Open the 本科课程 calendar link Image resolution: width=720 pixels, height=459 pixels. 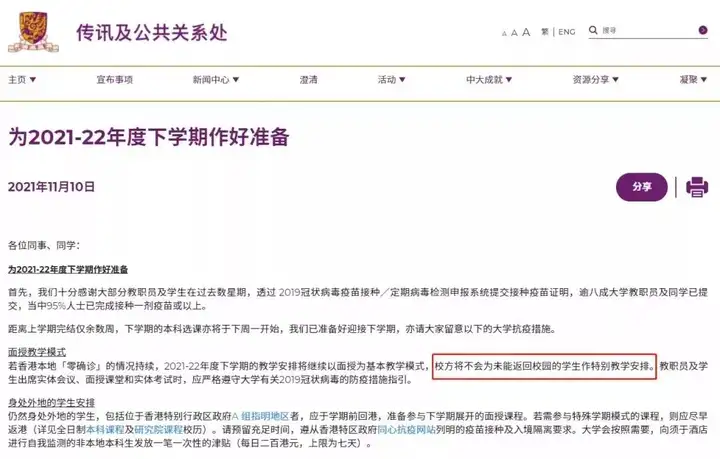[x=105, y=430]
